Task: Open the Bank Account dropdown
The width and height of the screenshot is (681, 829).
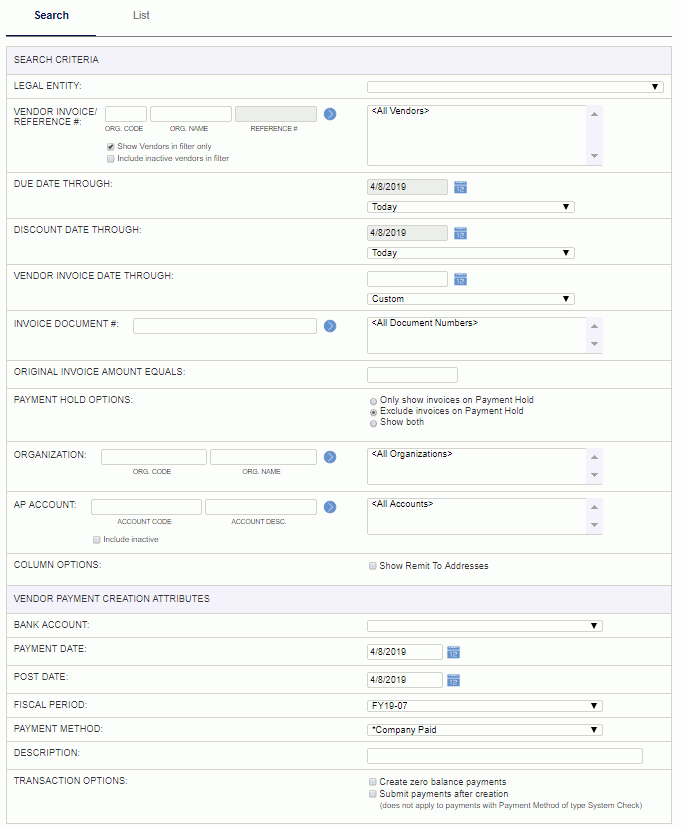Action: pos(485,626)
